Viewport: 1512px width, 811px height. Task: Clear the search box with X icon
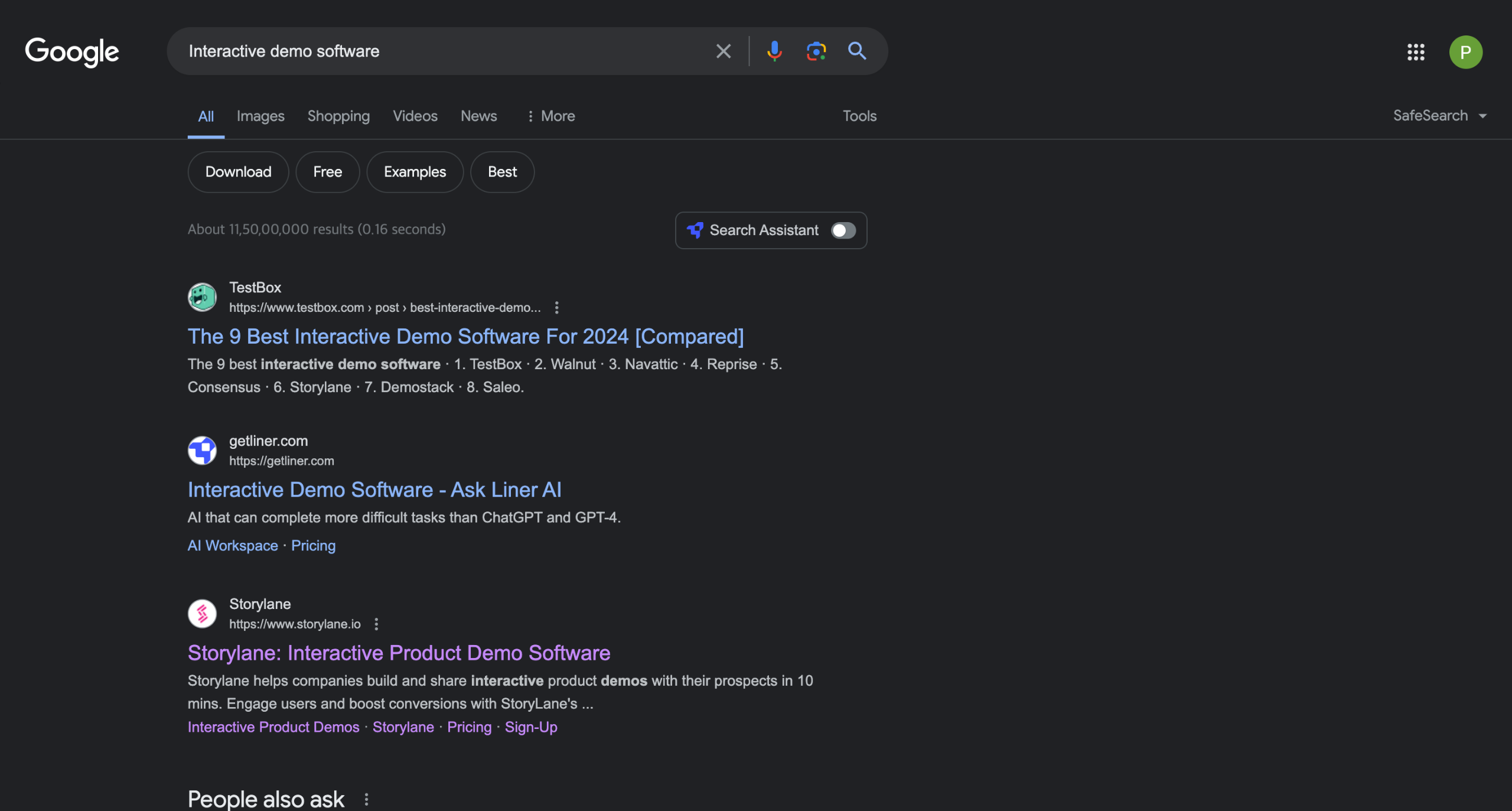tap(724, 51)
